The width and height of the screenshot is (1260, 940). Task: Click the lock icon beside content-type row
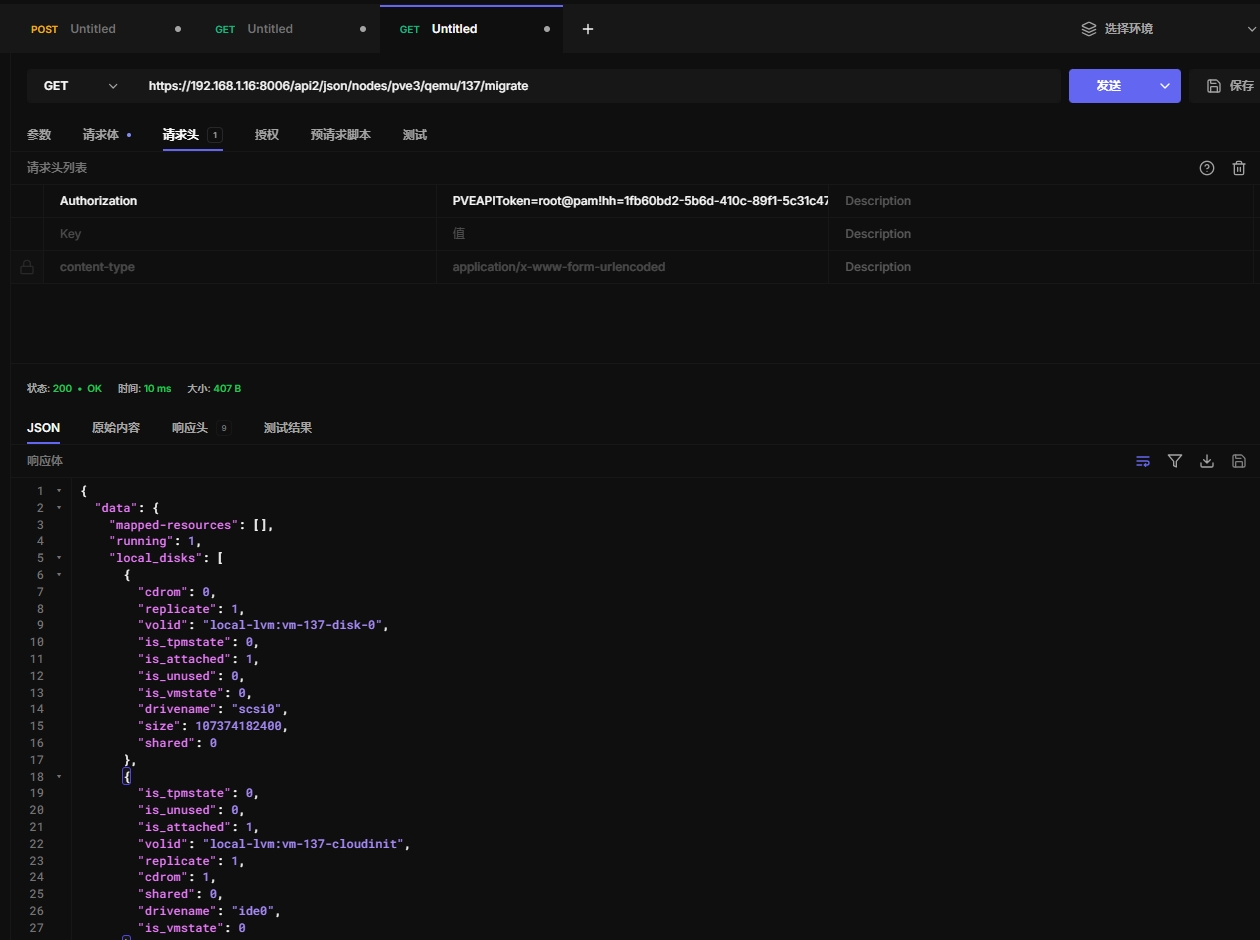coord(27,267)
